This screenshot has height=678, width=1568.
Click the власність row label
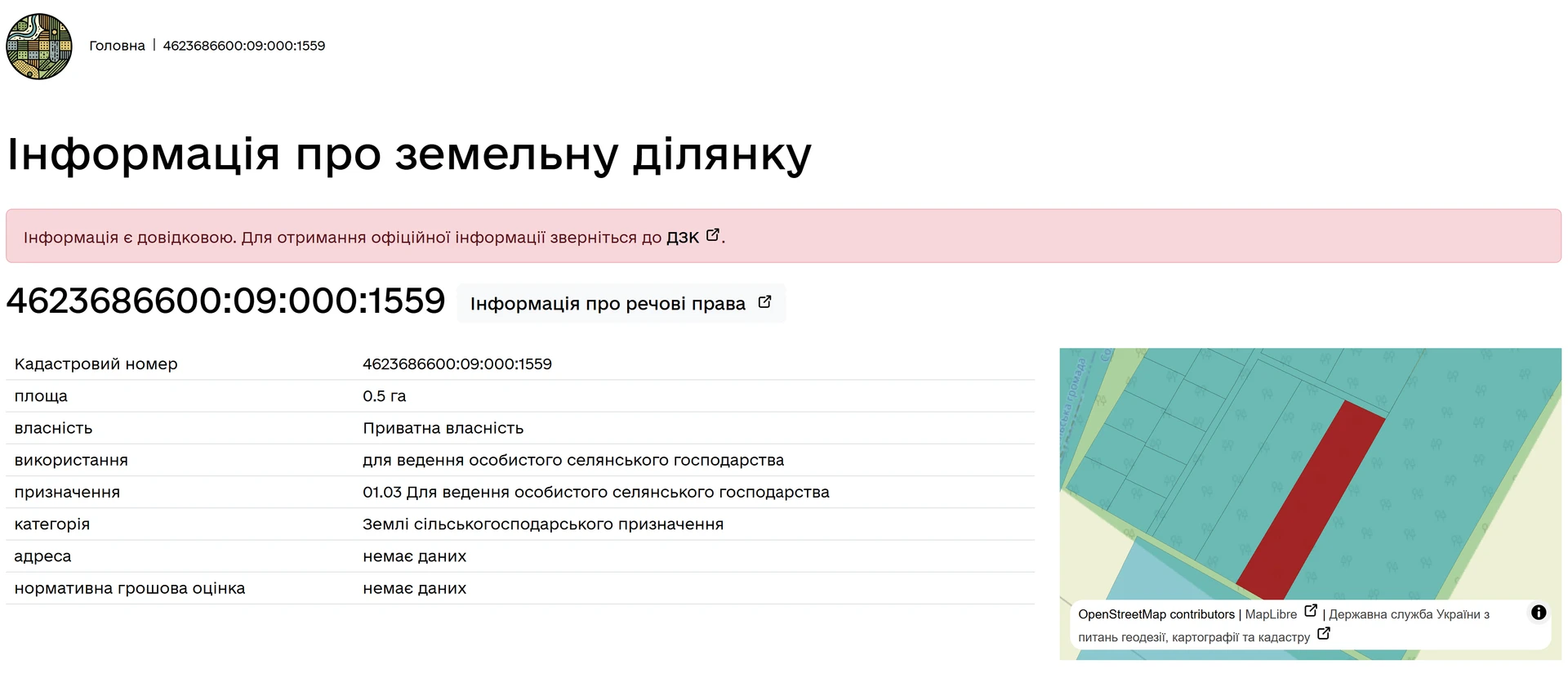click(53, 428)
